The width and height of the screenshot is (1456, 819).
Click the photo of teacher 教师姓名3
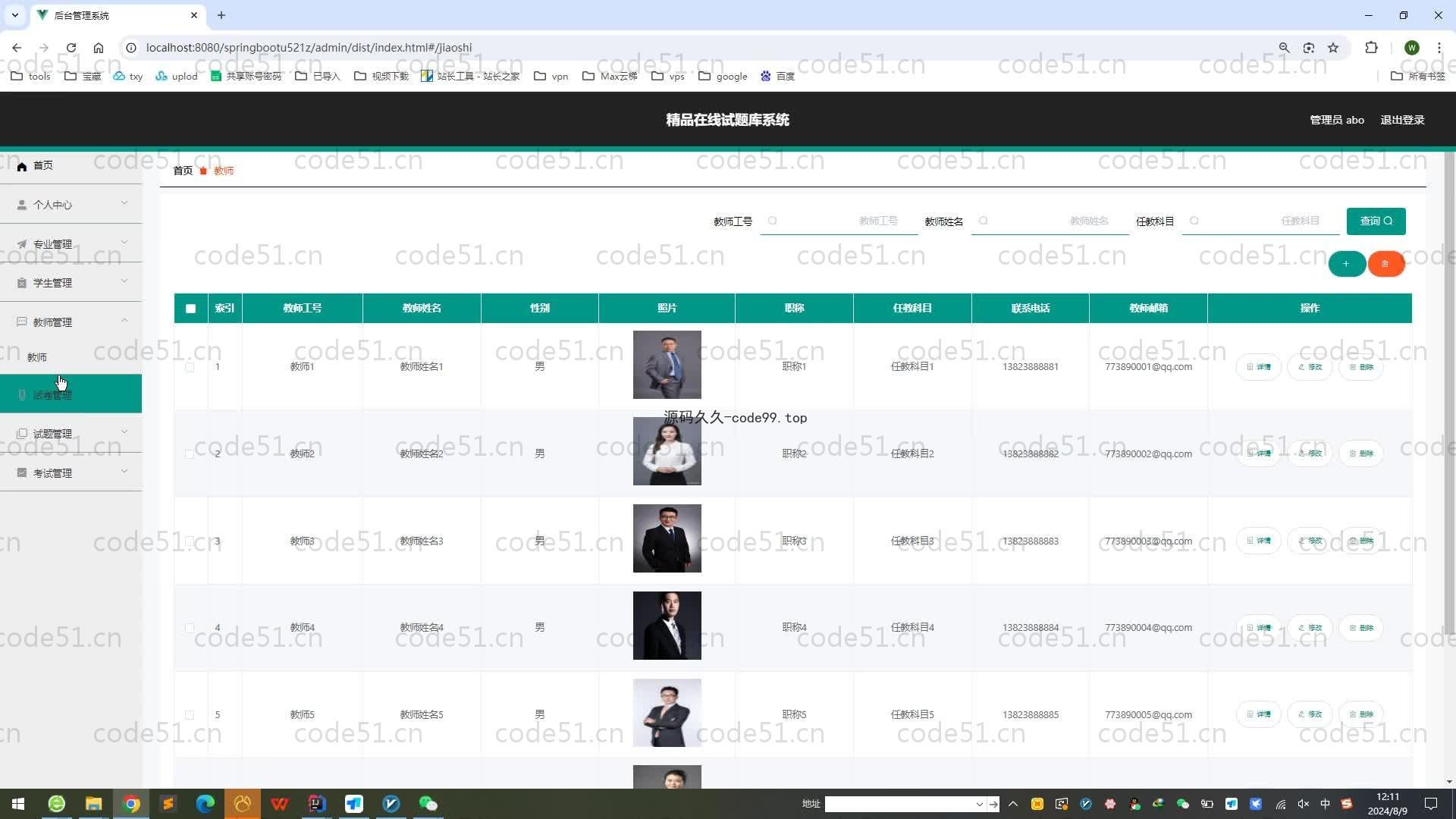coord(667,538)
